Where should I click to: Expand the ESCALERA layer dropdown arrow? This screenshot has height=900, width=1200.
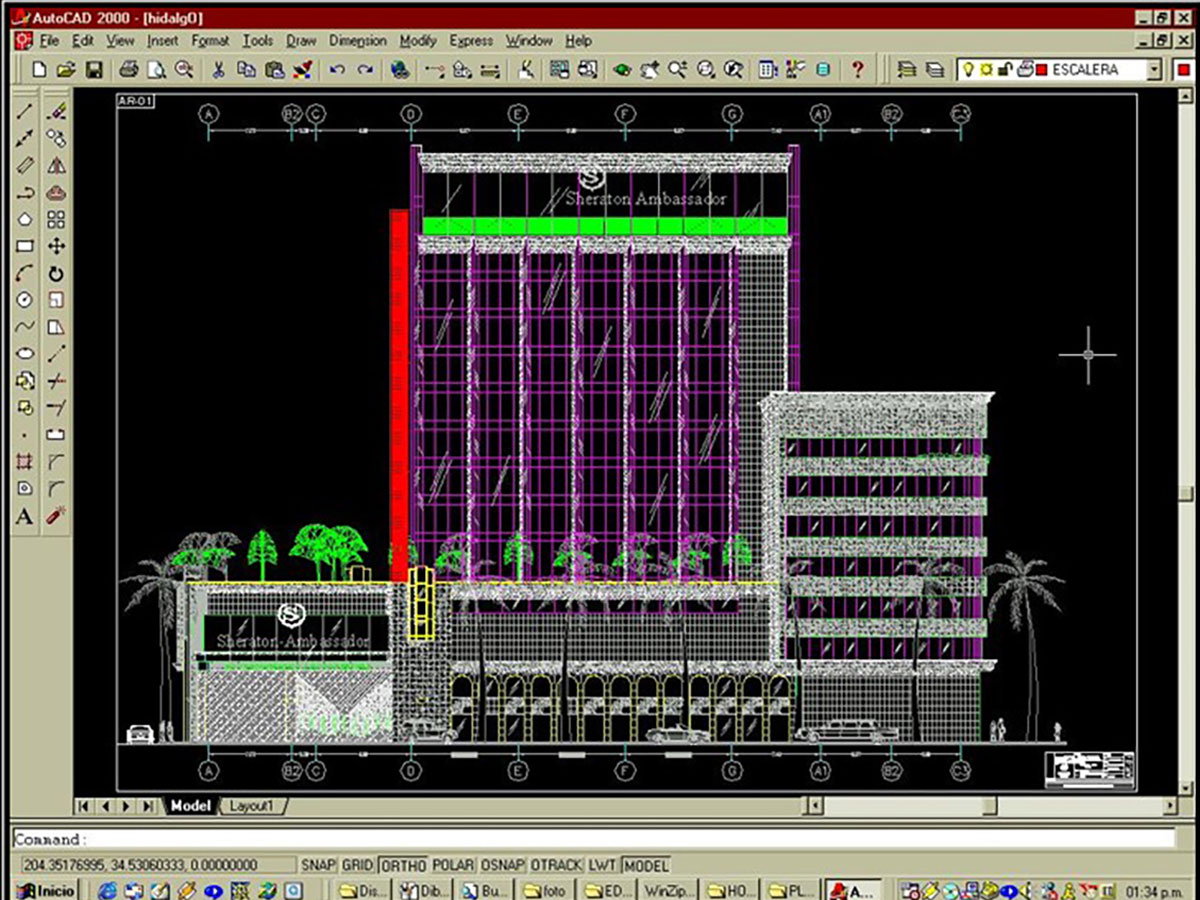click(1155, 70)
